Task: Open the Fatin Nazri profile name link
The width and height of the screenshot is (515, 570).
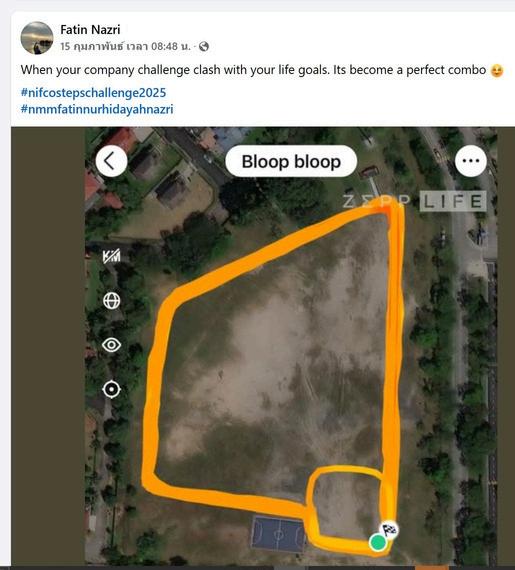Action: [90, 29]
